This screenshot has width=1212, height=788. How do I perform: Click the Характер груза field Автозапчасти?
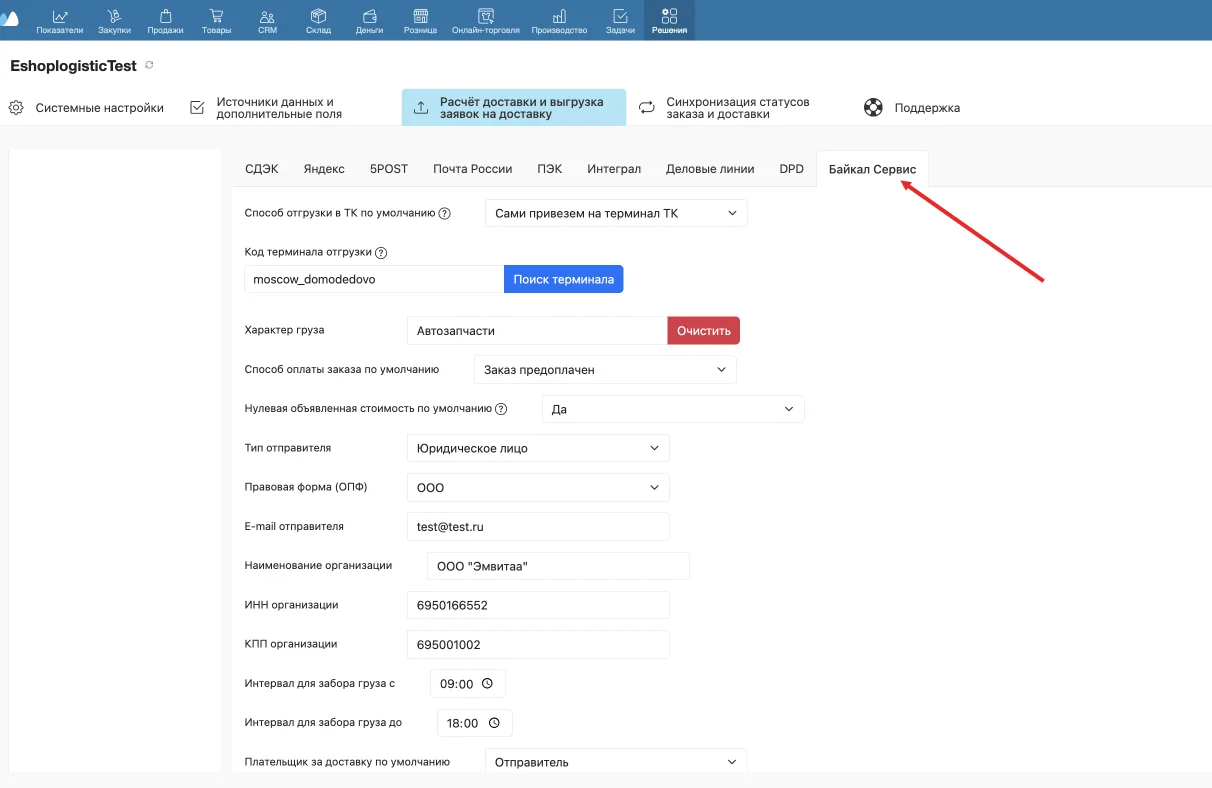(537, 331)
